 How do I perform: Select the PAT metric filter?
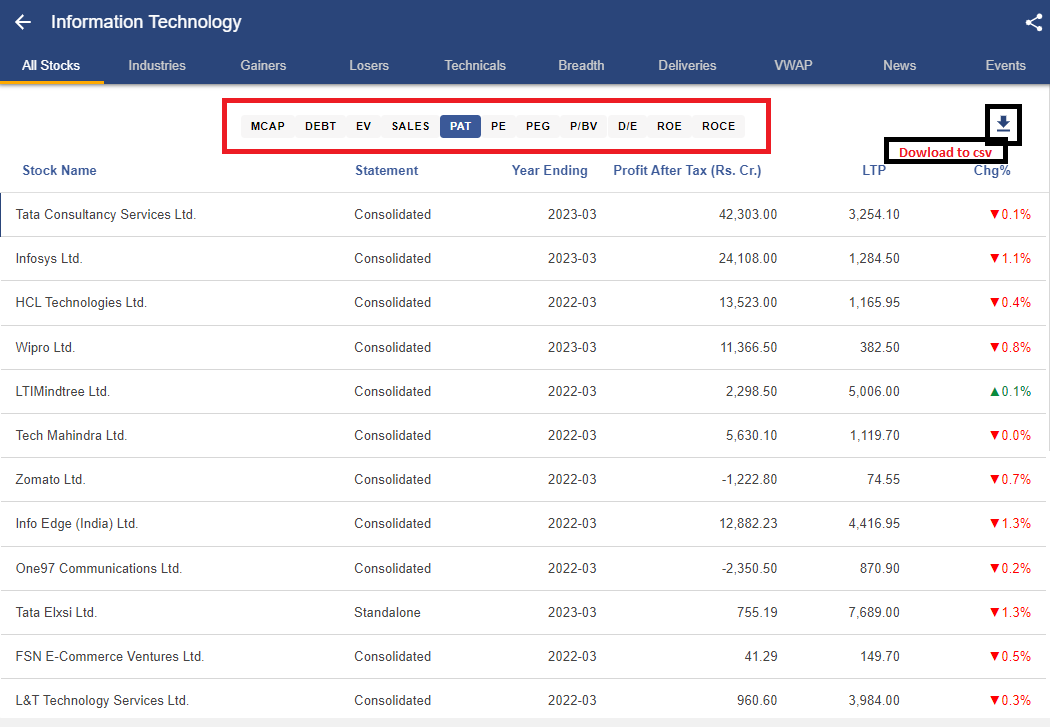(x=460, y=126)
